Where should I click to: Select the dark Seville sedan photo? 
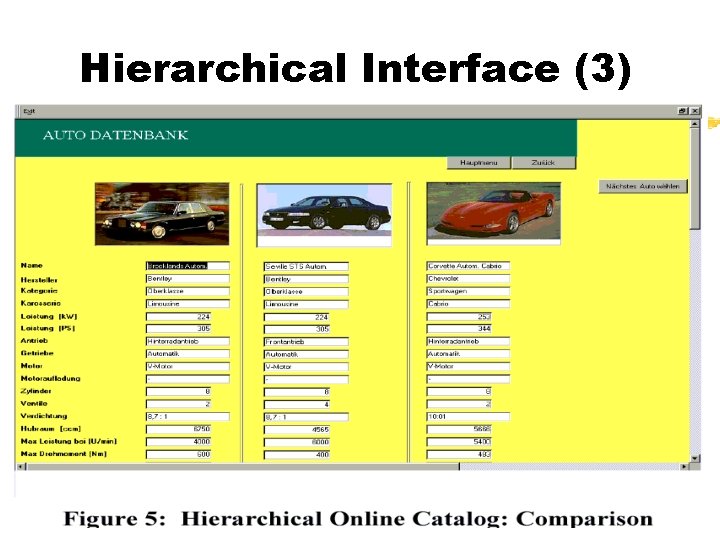(x=324, y=215)
